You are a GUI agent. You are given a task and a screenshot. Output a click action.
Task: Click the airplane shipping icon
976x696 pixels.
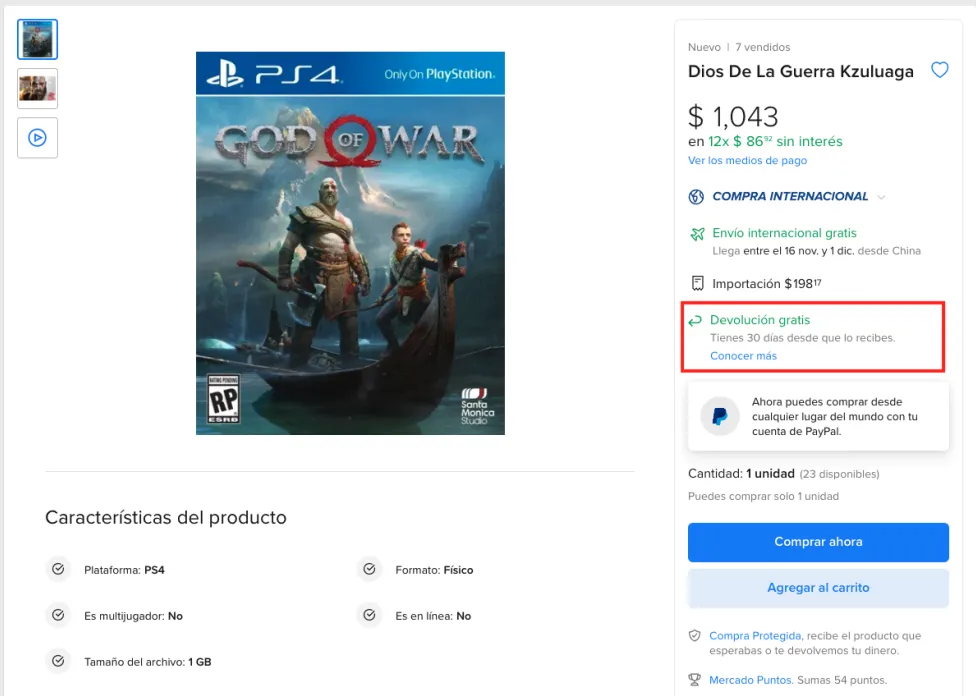tap(697, 233)
